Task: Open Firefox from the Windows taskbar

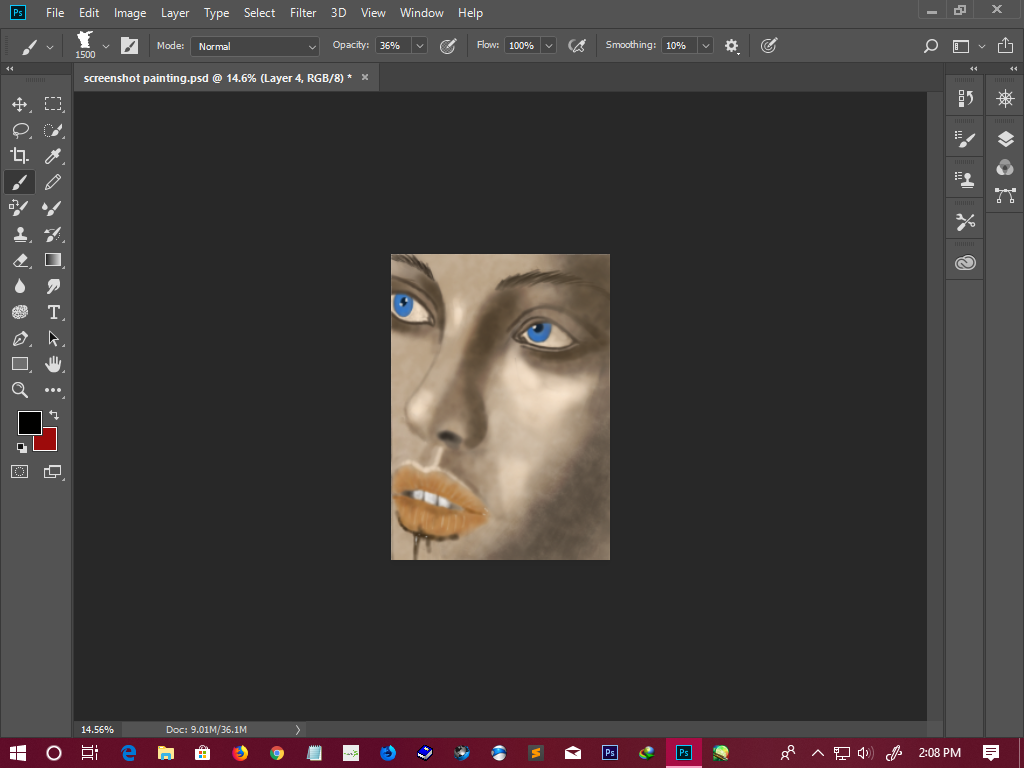Action: 239,752
